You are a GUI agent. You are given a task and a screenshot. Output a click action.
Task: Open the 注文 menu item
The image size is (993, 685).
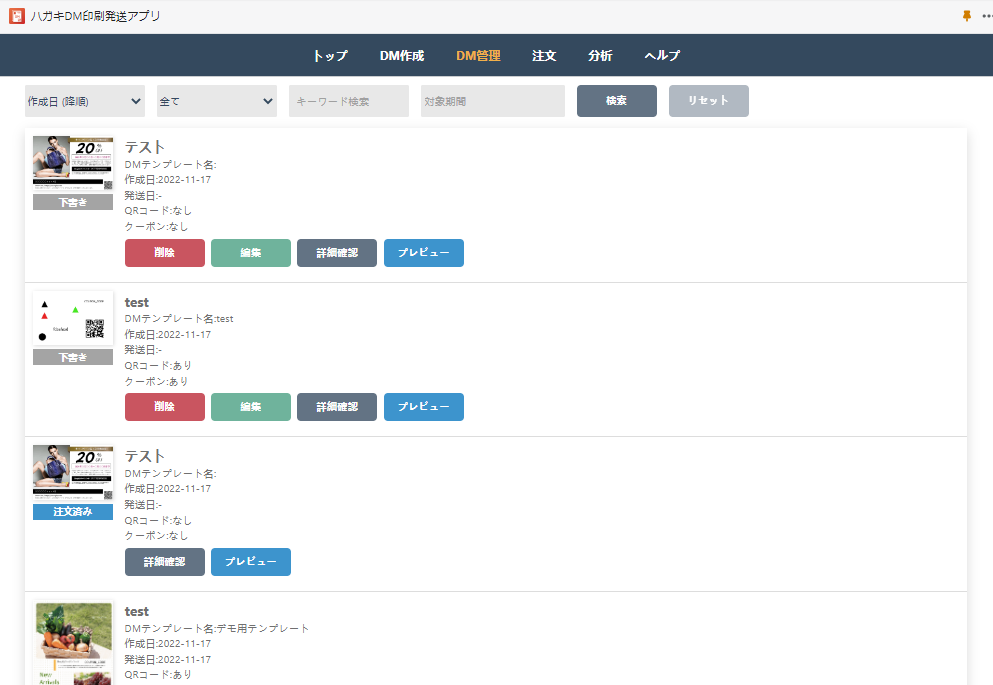coord(544,56)
